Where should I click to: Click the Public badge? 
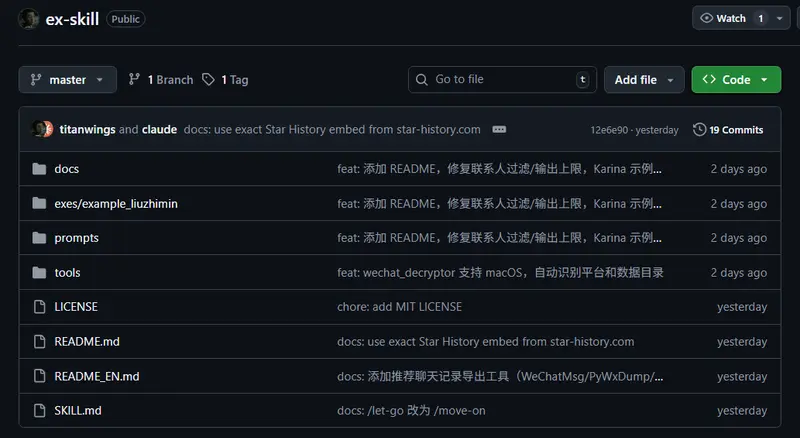click(x=126, y=19)
